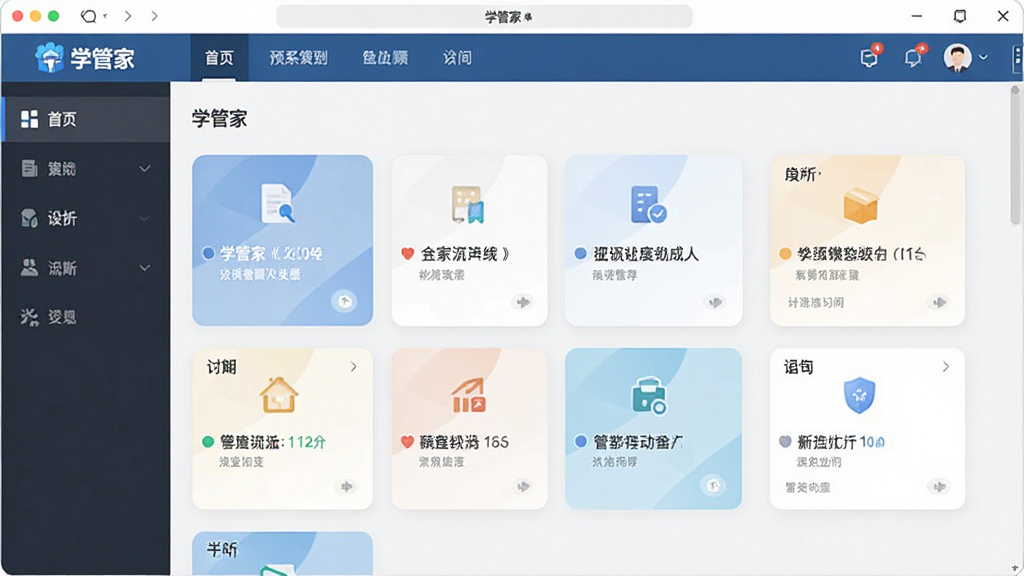1024x576 pixels.
Task: Open the 订閒 card chevron arrow
Action: click(x=353, y=367)
